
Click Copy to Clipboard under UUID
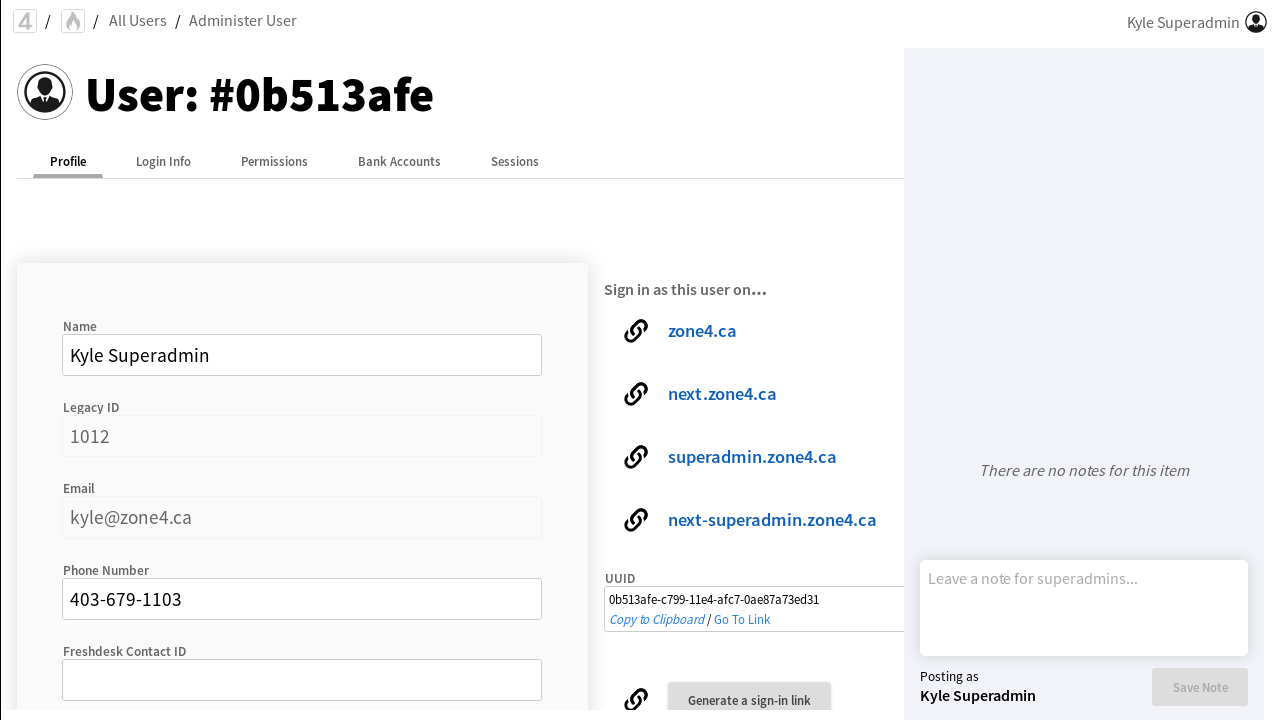[x=656, y=620]
